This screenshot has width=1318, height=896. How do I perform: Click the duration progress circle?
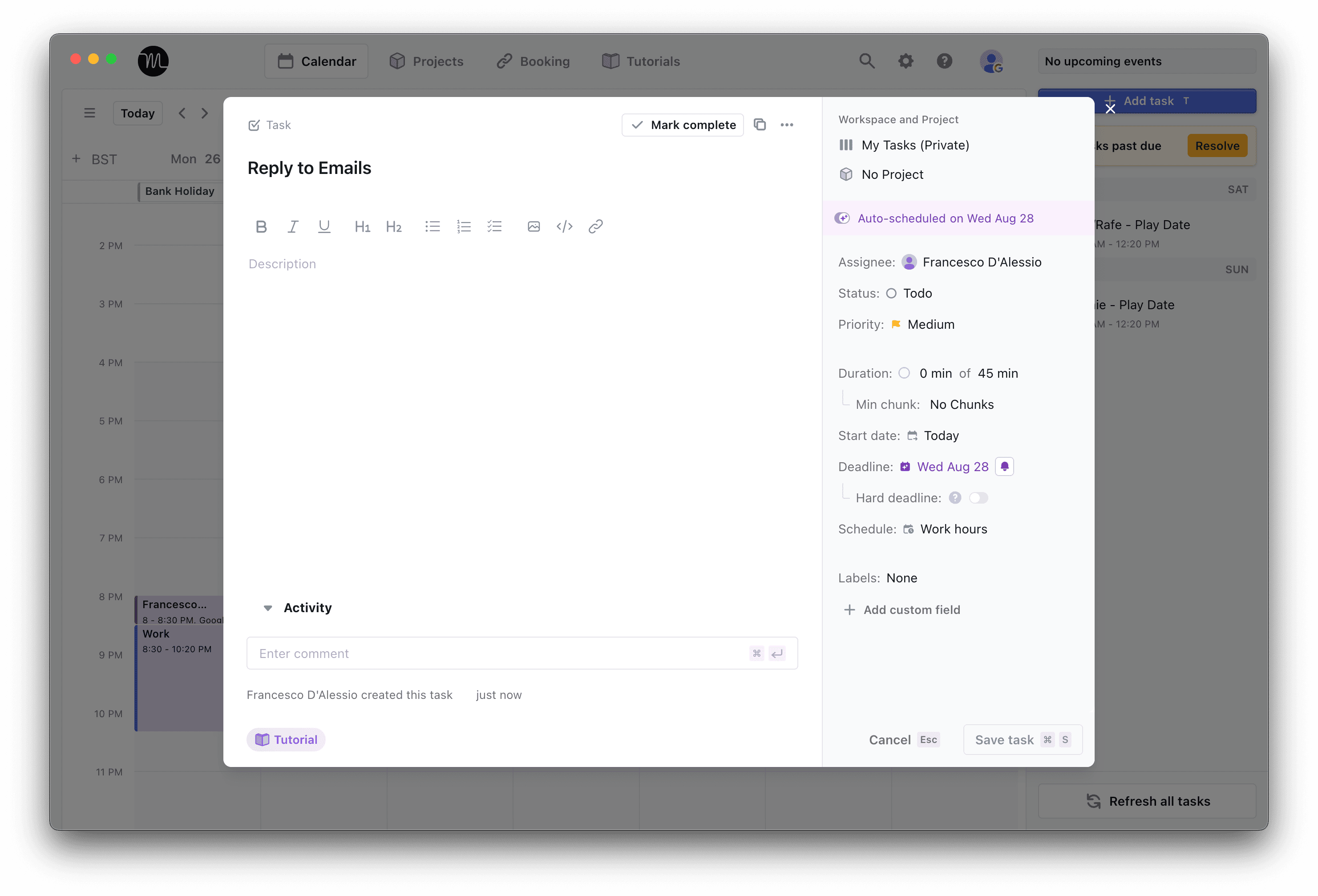point(904,372)
